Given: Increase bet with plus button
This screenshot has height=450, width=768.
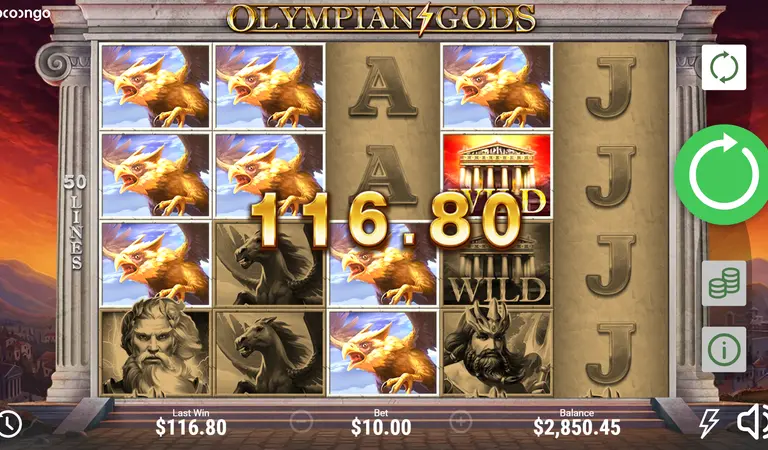Looking at the screenshot, I should point(461,421).
